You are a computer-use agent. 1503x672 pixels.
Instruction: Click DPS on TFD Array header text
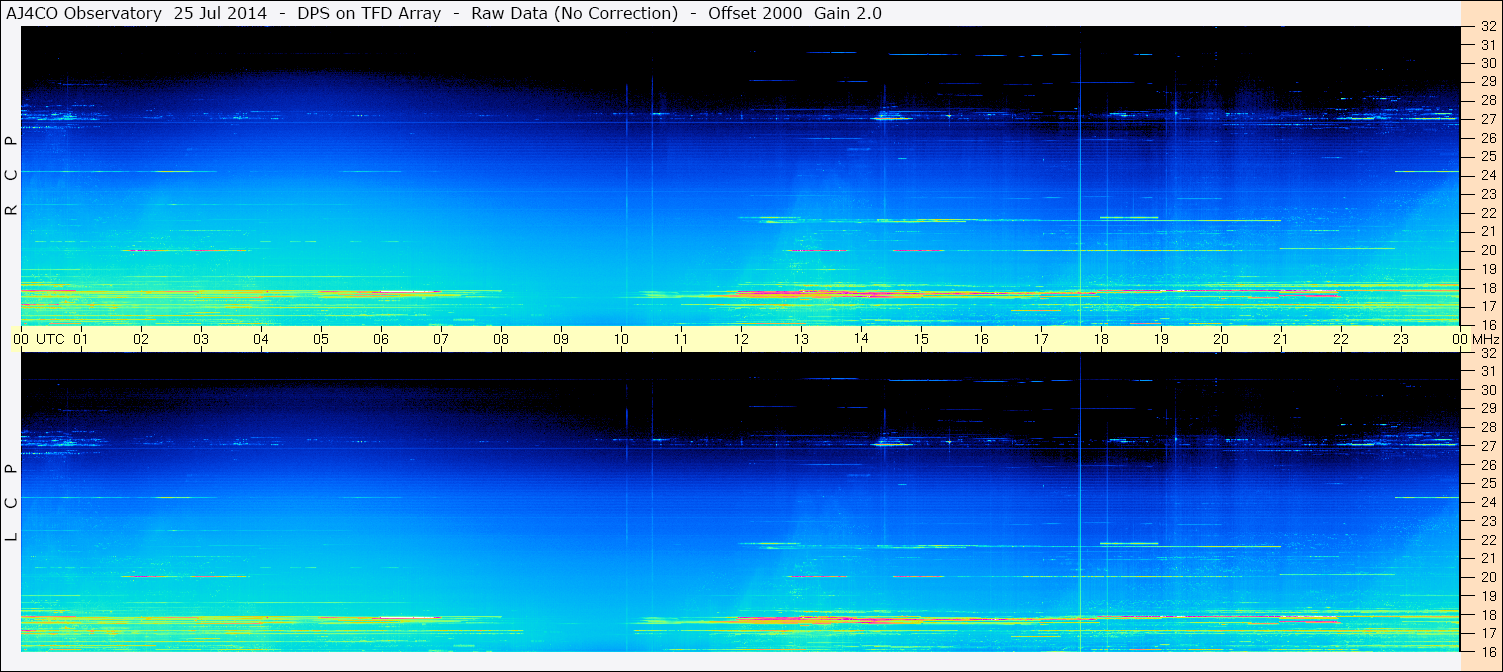pos(369,13)
